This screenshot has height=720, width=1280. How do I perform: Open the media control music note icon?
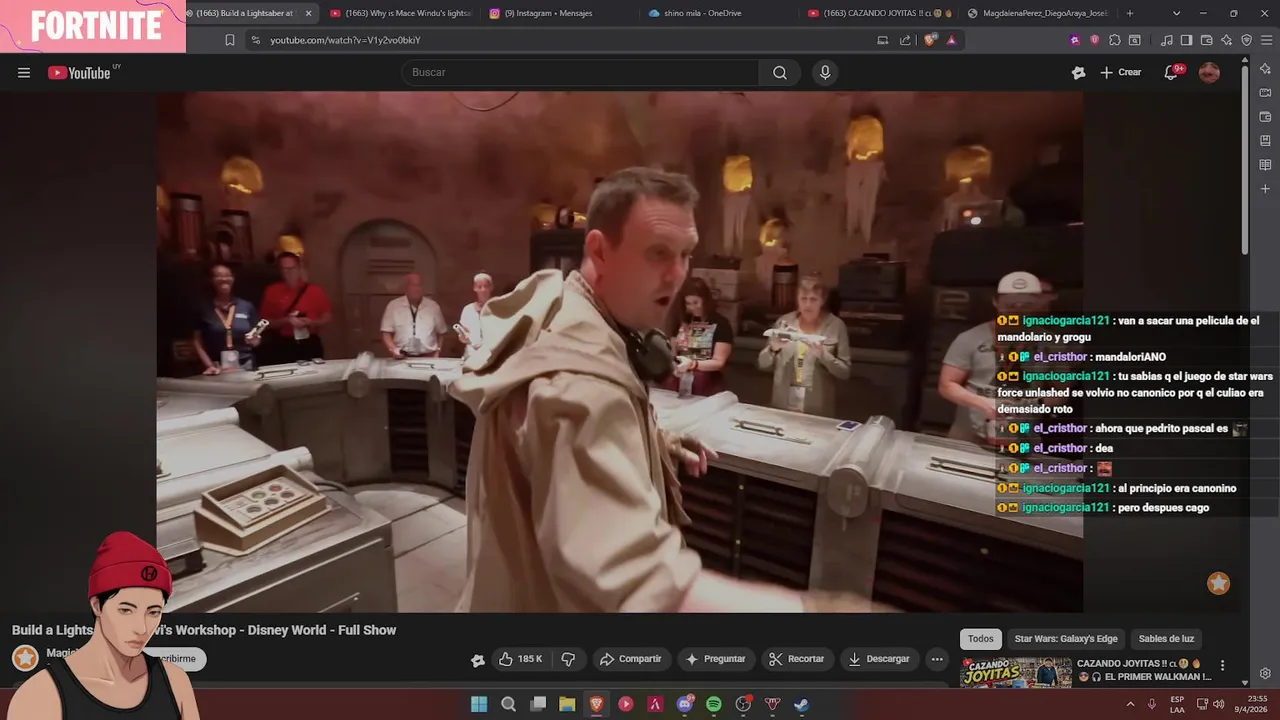pyautogui.click(x=1166, y=40)
